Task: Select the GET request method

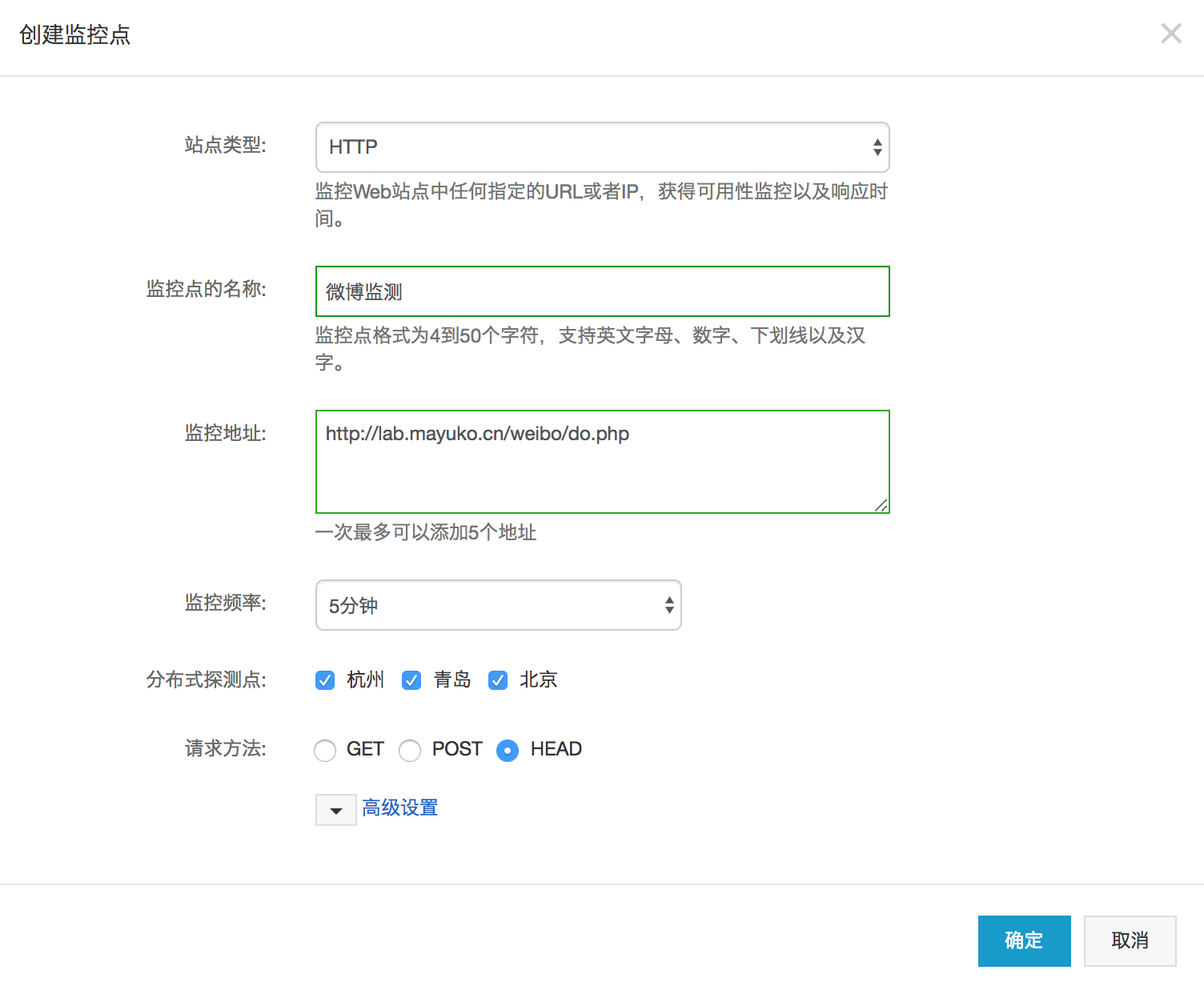Action: 325,751
